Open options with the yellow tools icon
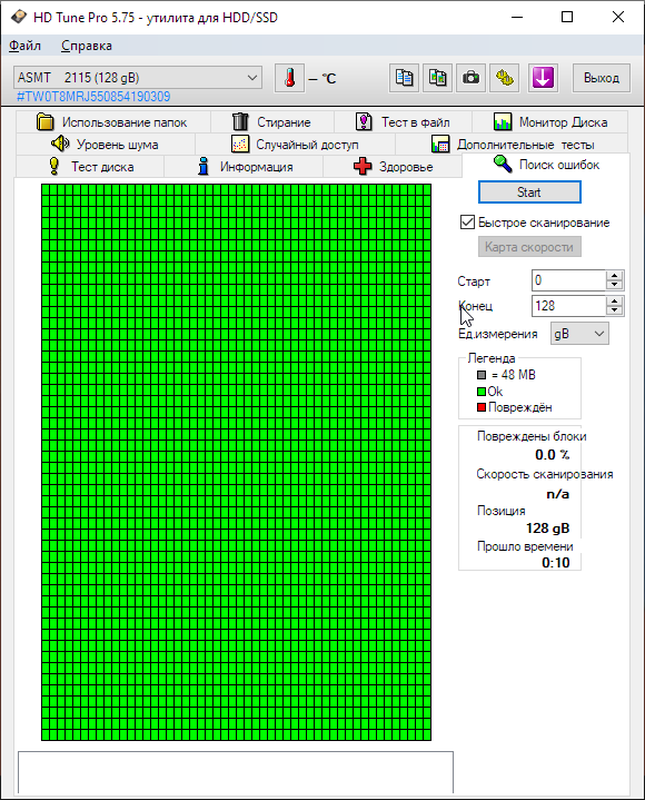The width and height of the screenshot is (645, 800). pyautogui.click(x=506, y=78)
